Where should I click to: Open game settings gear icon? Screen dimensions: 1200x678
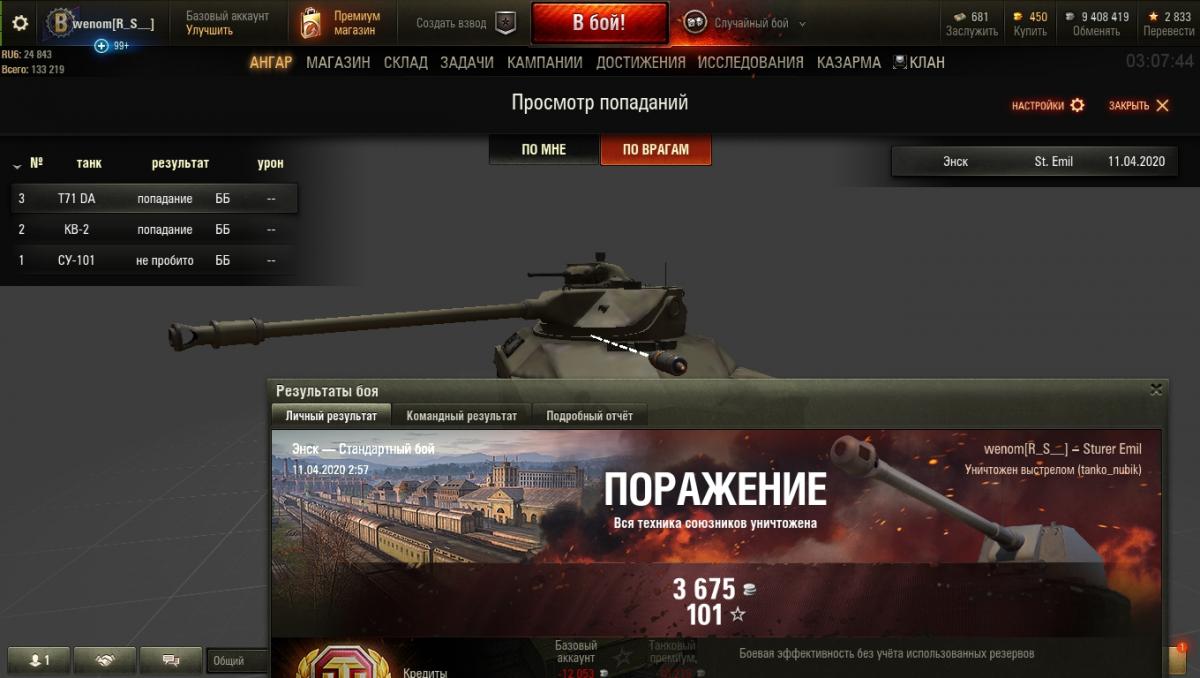(20, 23)
